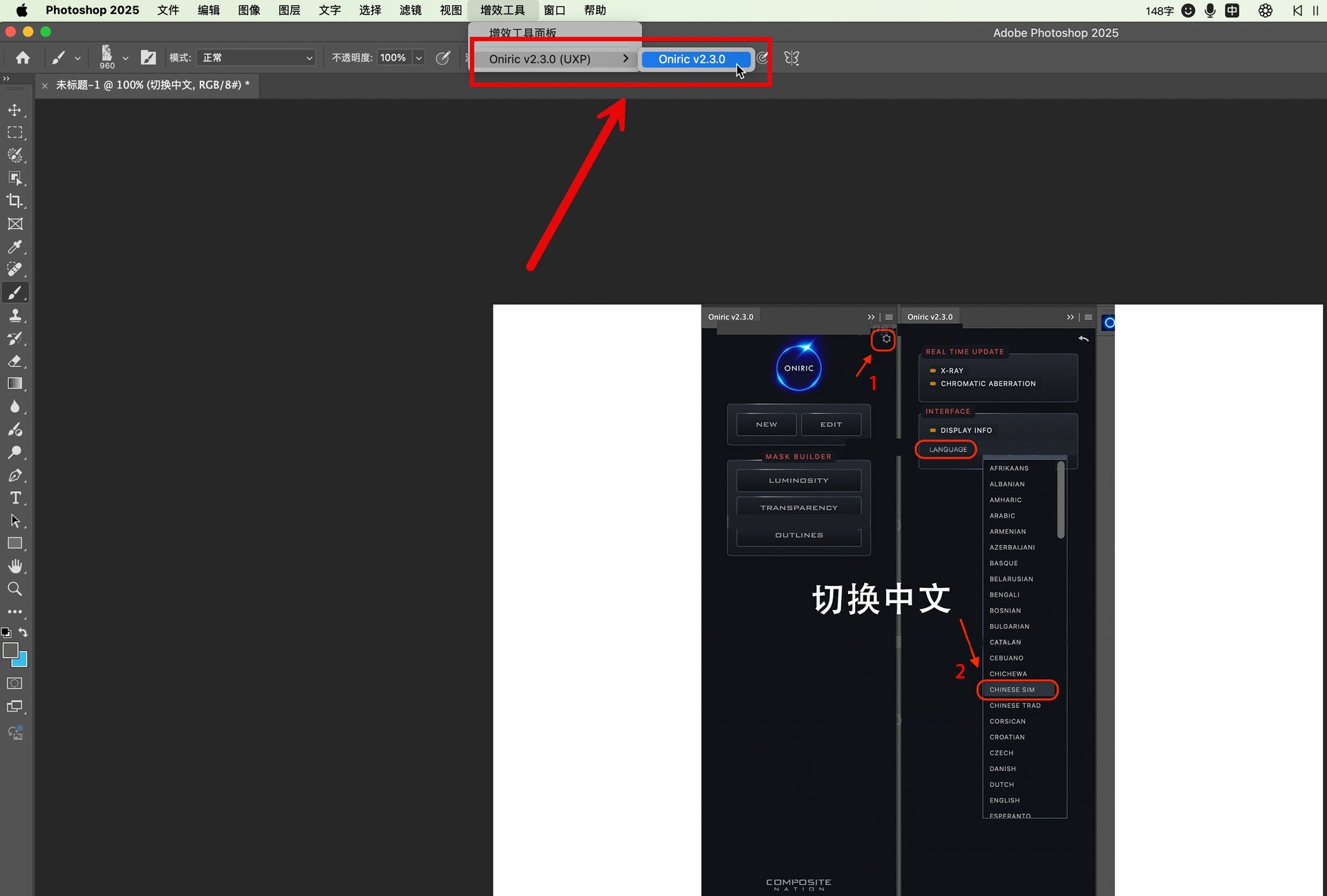The height and width of the screenshot is (896, 1327).
Task: Select the Gradient tool
Action: pos(15,384)
